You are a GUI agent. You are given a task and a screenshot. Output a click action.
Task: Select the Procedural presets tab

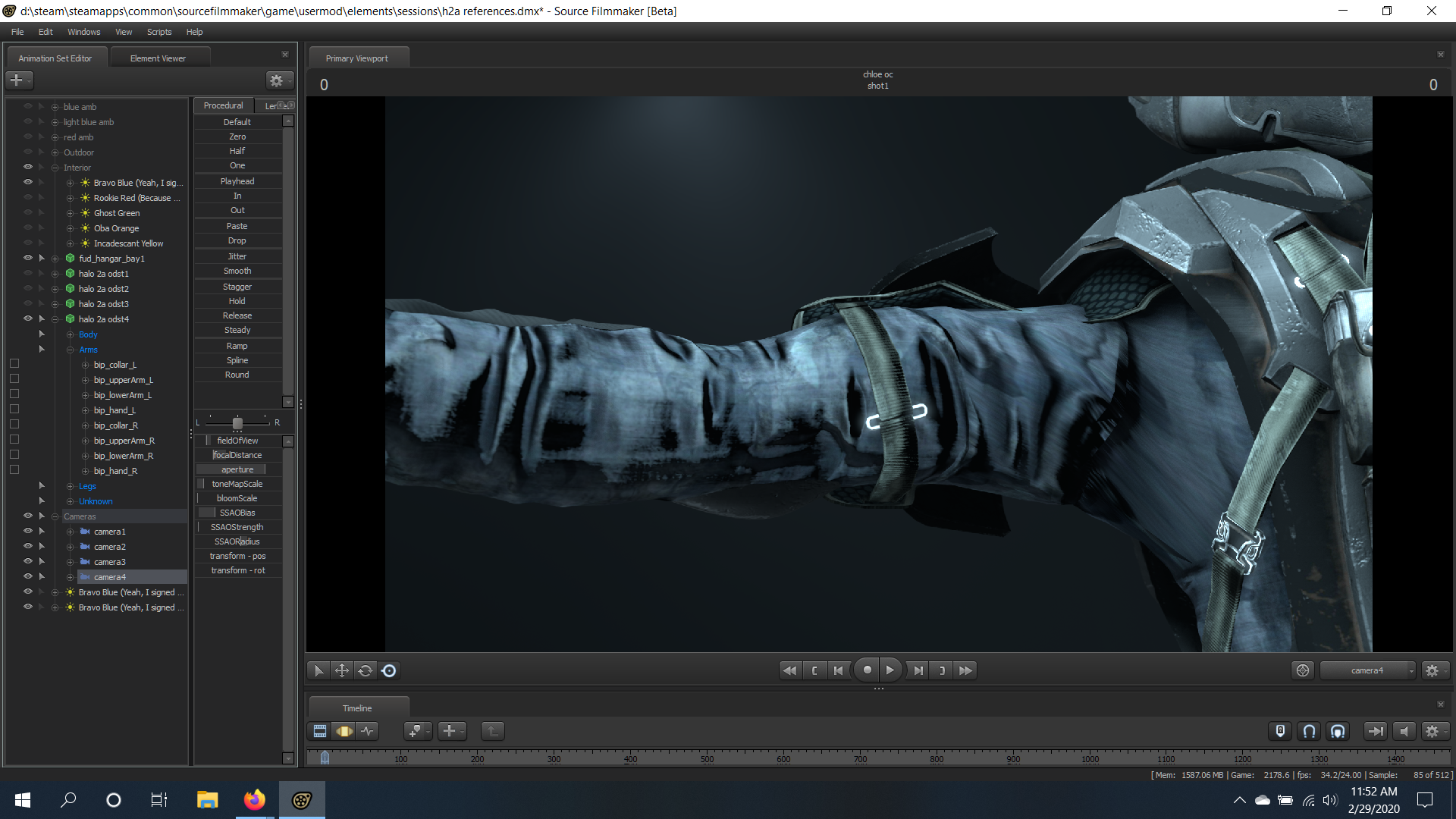click(x=224, y=105)
